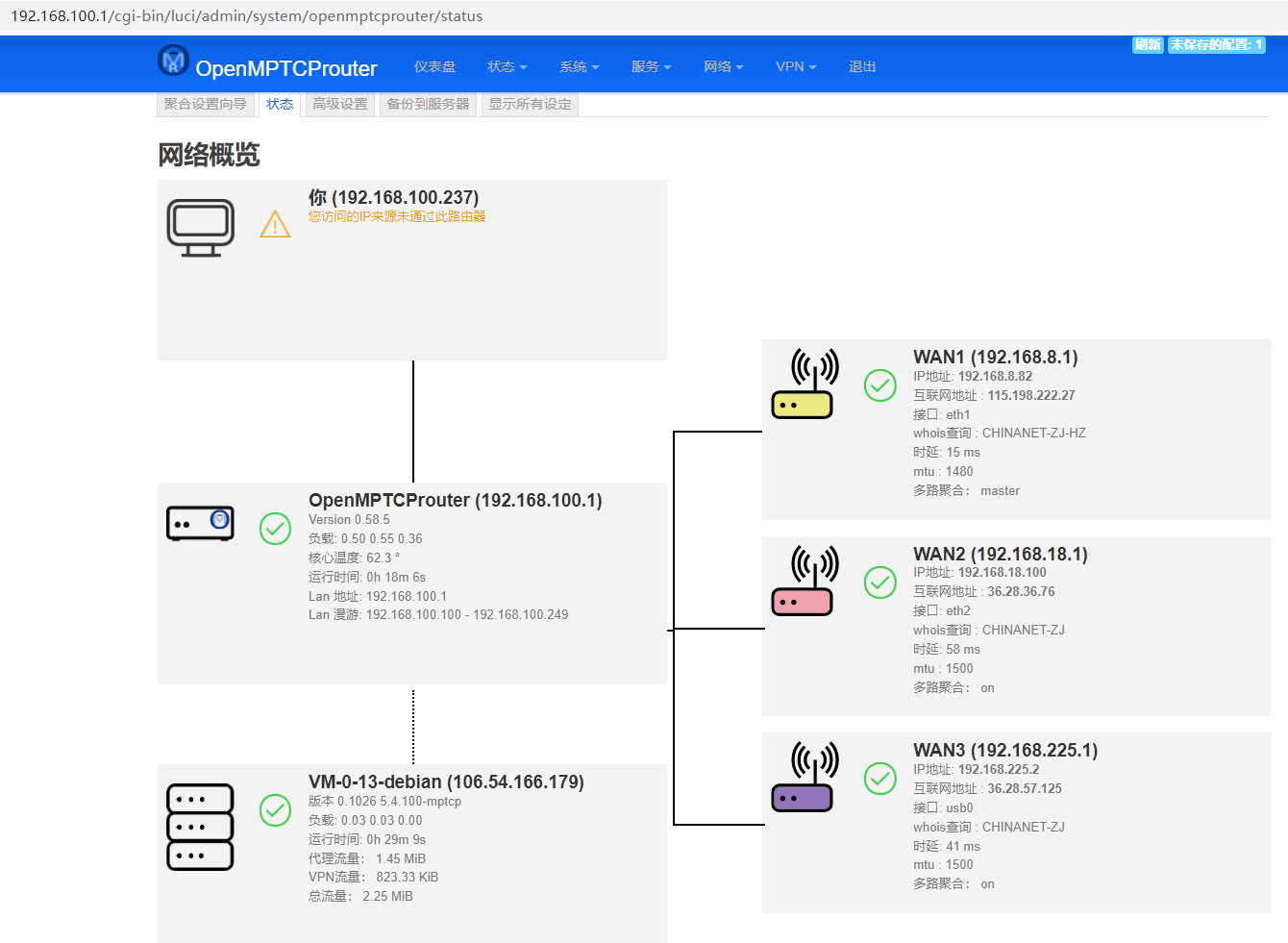This screenshot has height=943, width=1288.
Task: Click the router uptime 0h 18m 6s
Action: pyautogui.click(x=396, y=577)
